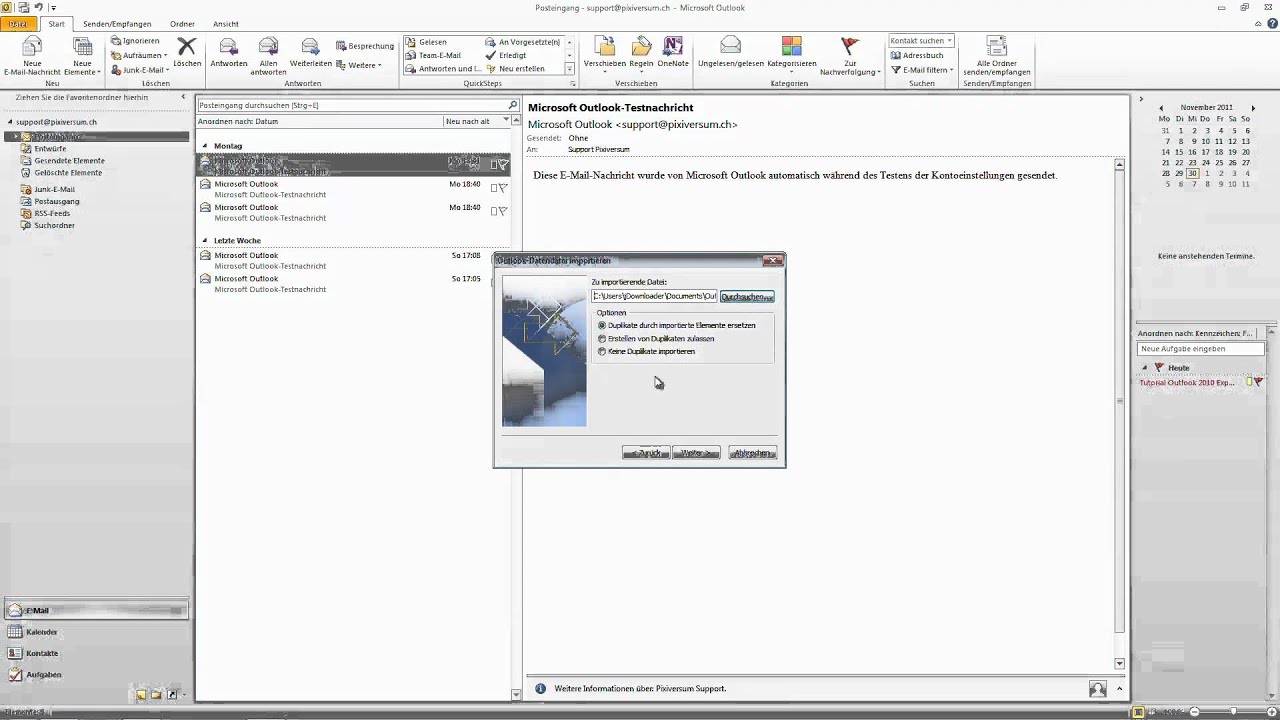Click the Zu importierende Datei path field
The height and width of the screenshot is (720, 1280).
(x=654, y=296)
